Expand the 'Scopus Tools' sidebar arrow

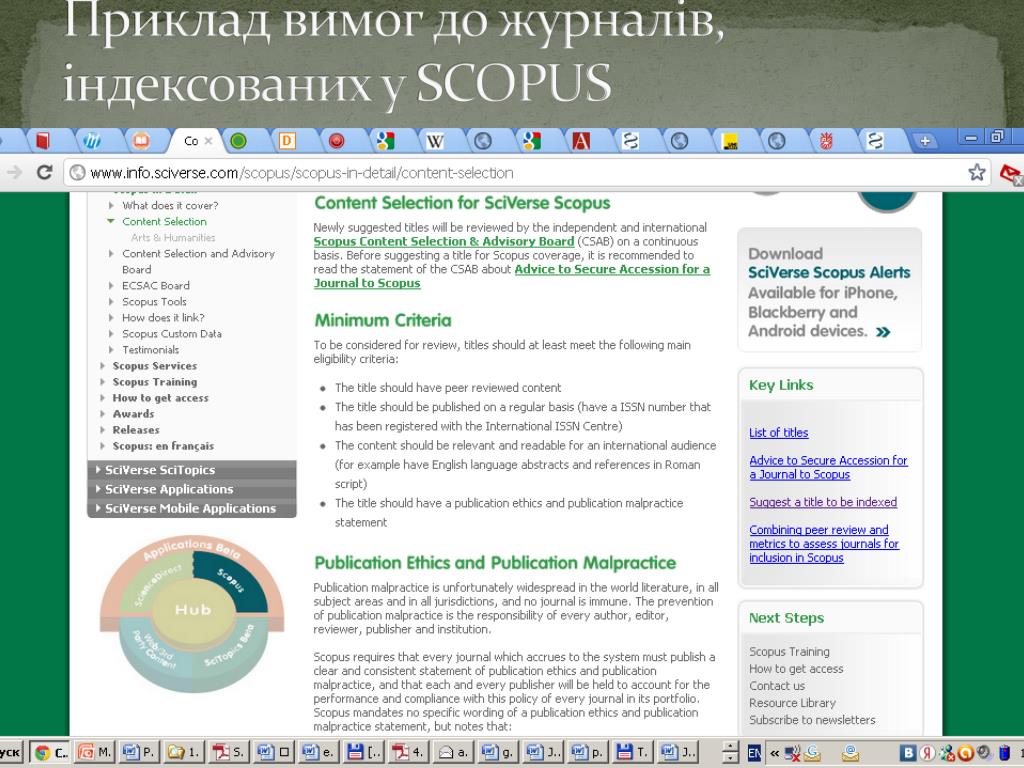111,302
